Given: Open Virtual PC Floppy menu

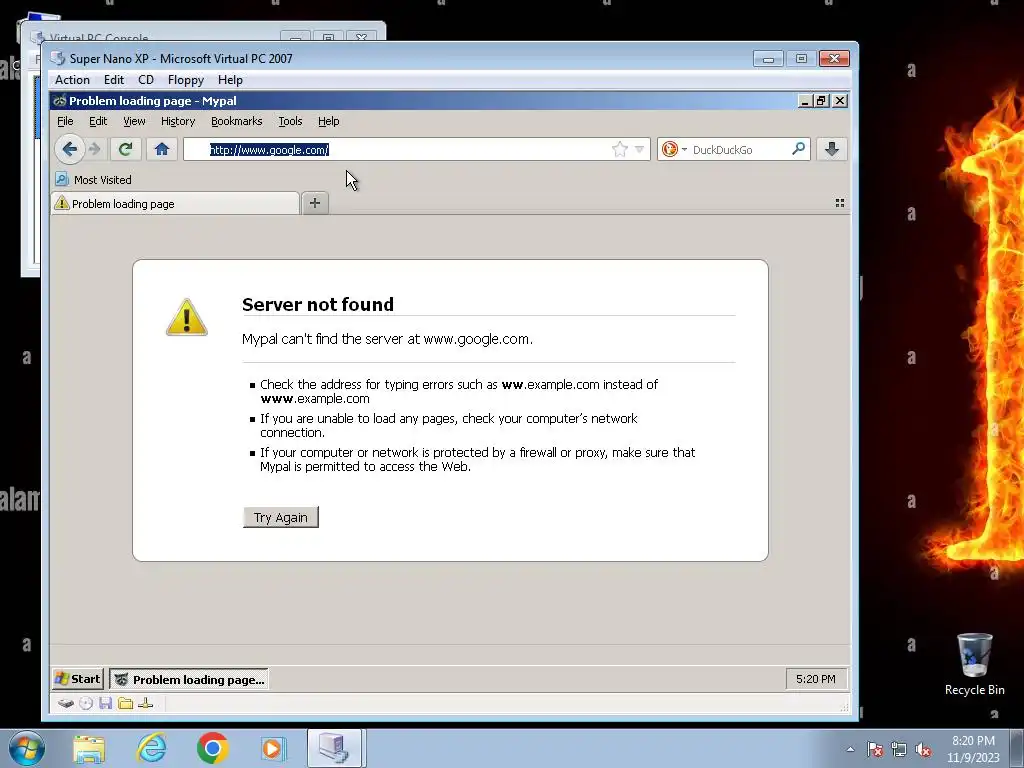Looking at the screenshot, I should tap(185, 80).
